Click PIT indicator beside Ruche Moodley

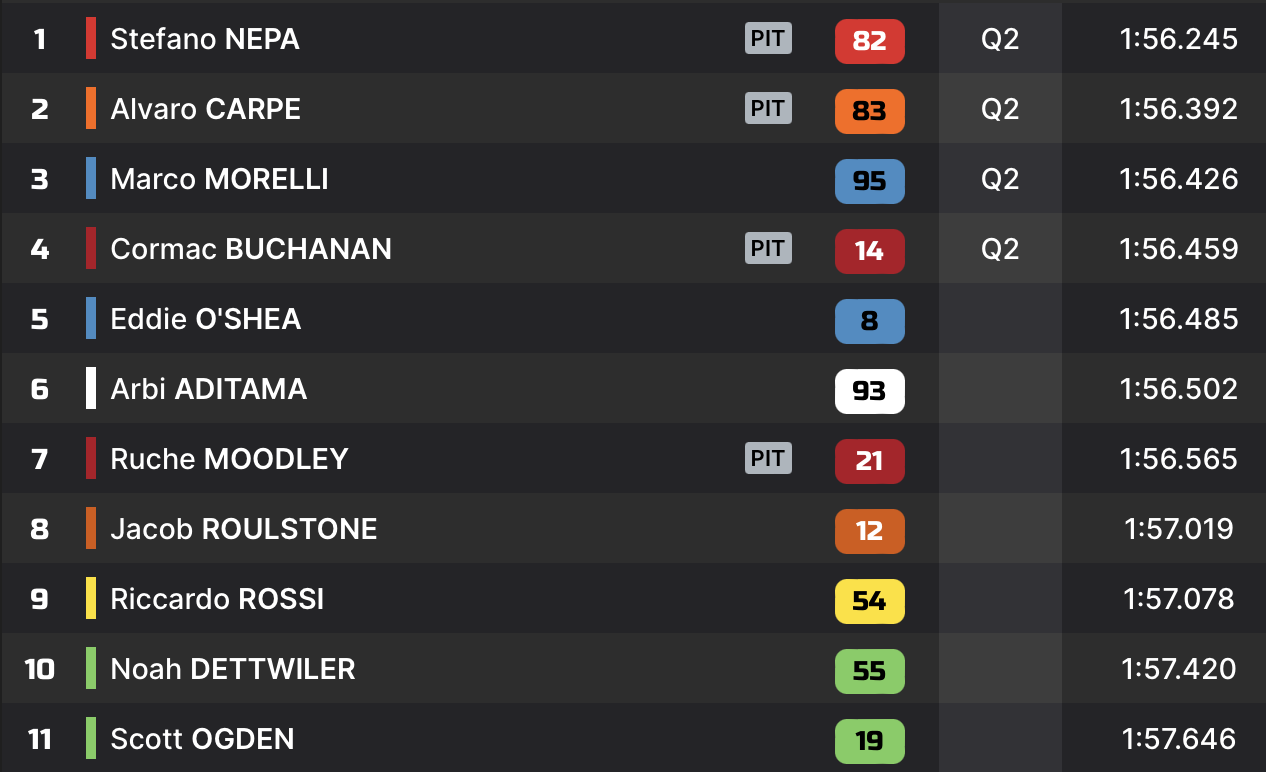pos(768,458)
